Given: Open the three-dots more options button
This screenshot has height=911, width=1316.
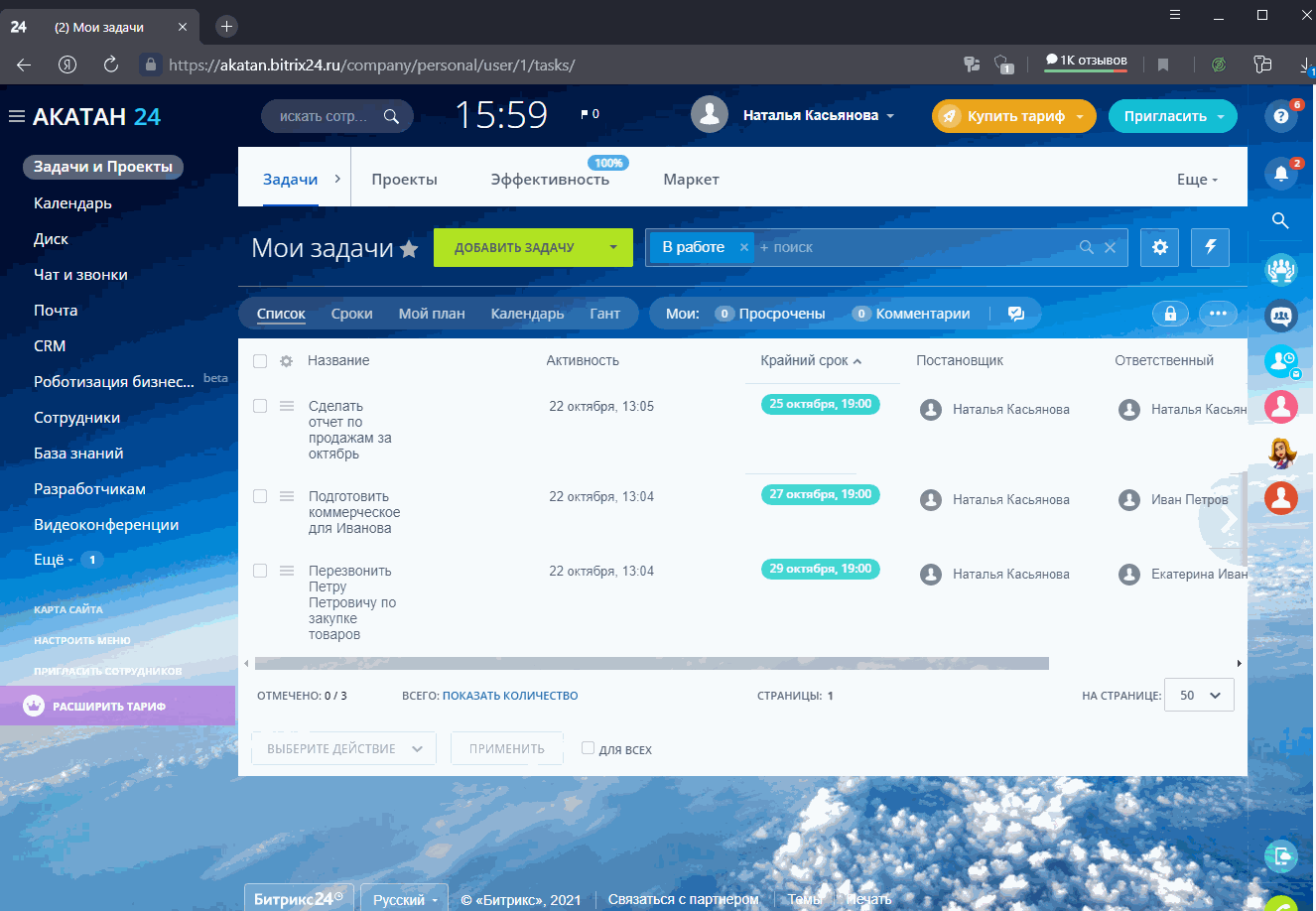Looking at the screenshot, I should (x=1218, y=314).
